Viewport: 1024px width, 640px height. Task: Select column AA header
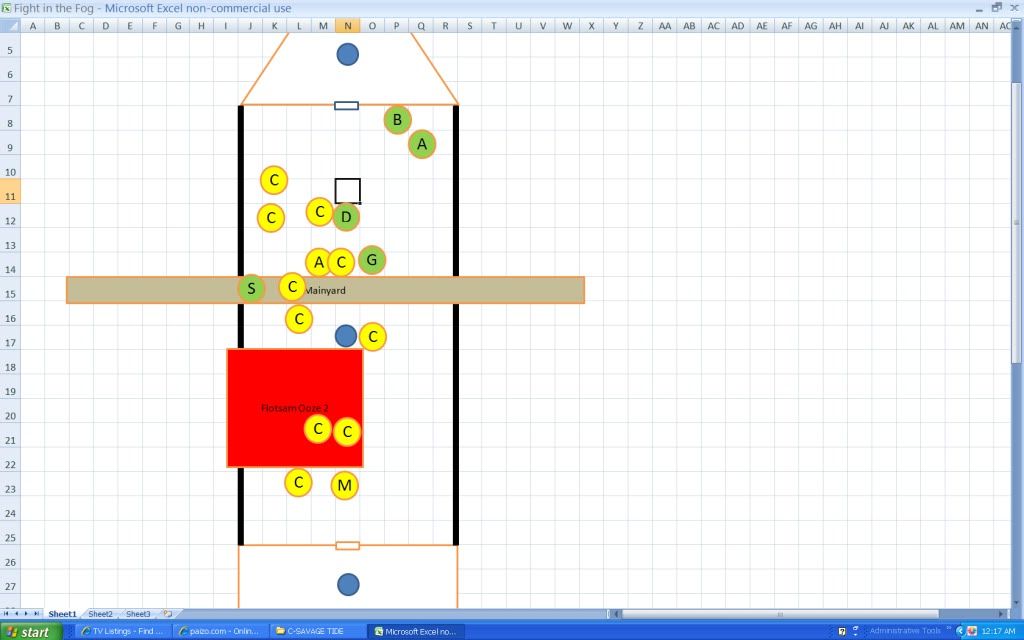tap(664, 25)
